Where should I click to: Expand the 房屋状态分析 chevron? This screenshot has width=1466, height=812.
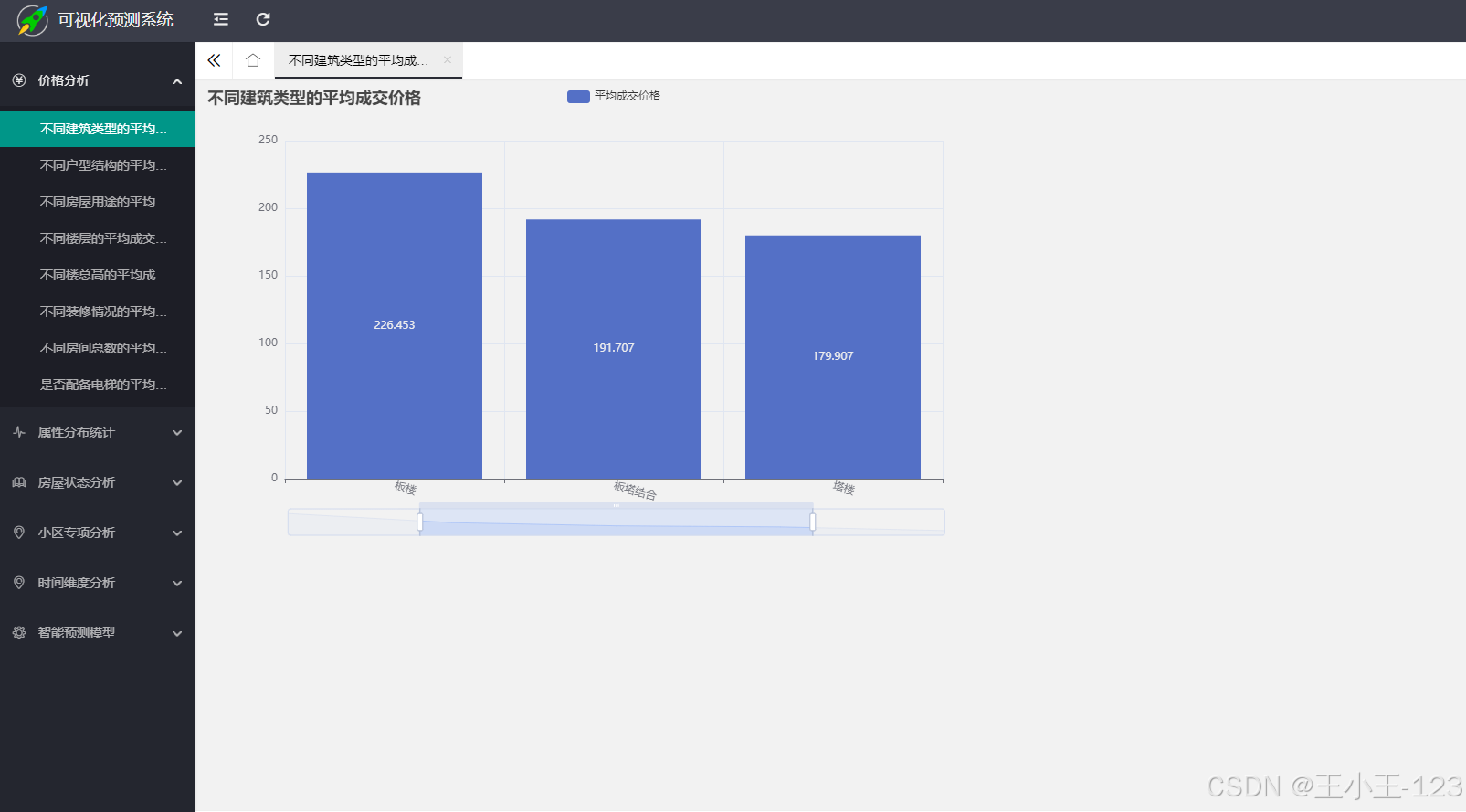click(177, 483)
